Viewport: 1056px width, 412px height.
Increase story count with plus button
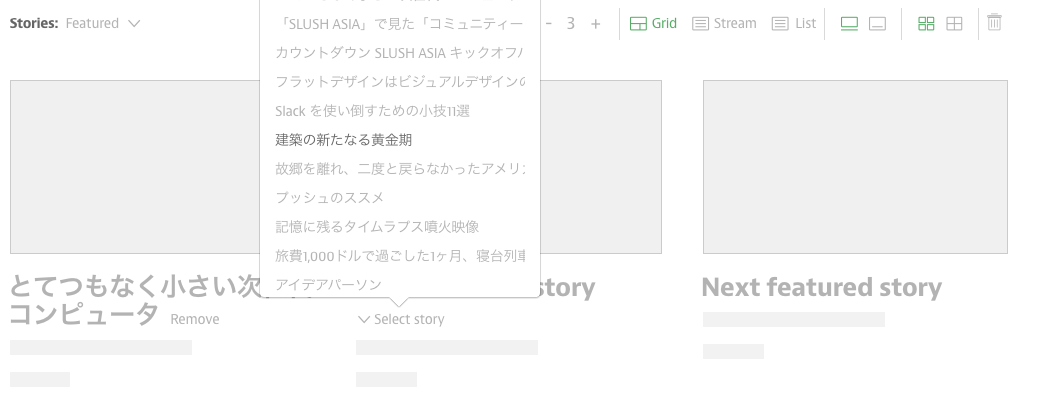tap(595, 24)
